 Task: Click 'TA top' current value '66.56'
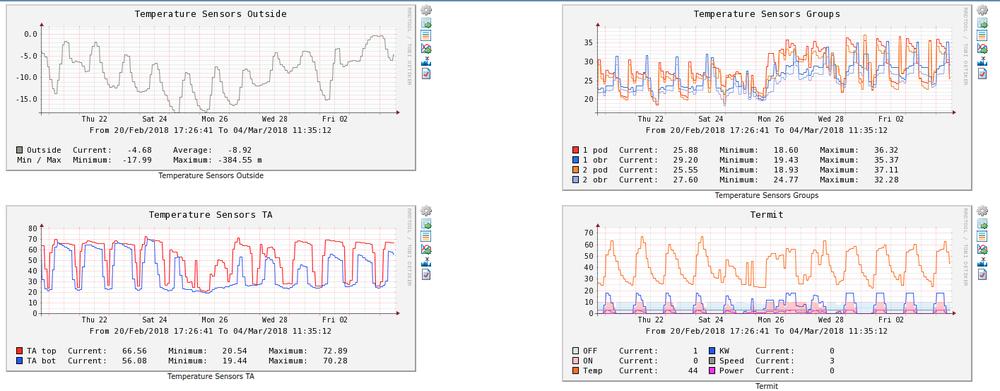(134, 351)
